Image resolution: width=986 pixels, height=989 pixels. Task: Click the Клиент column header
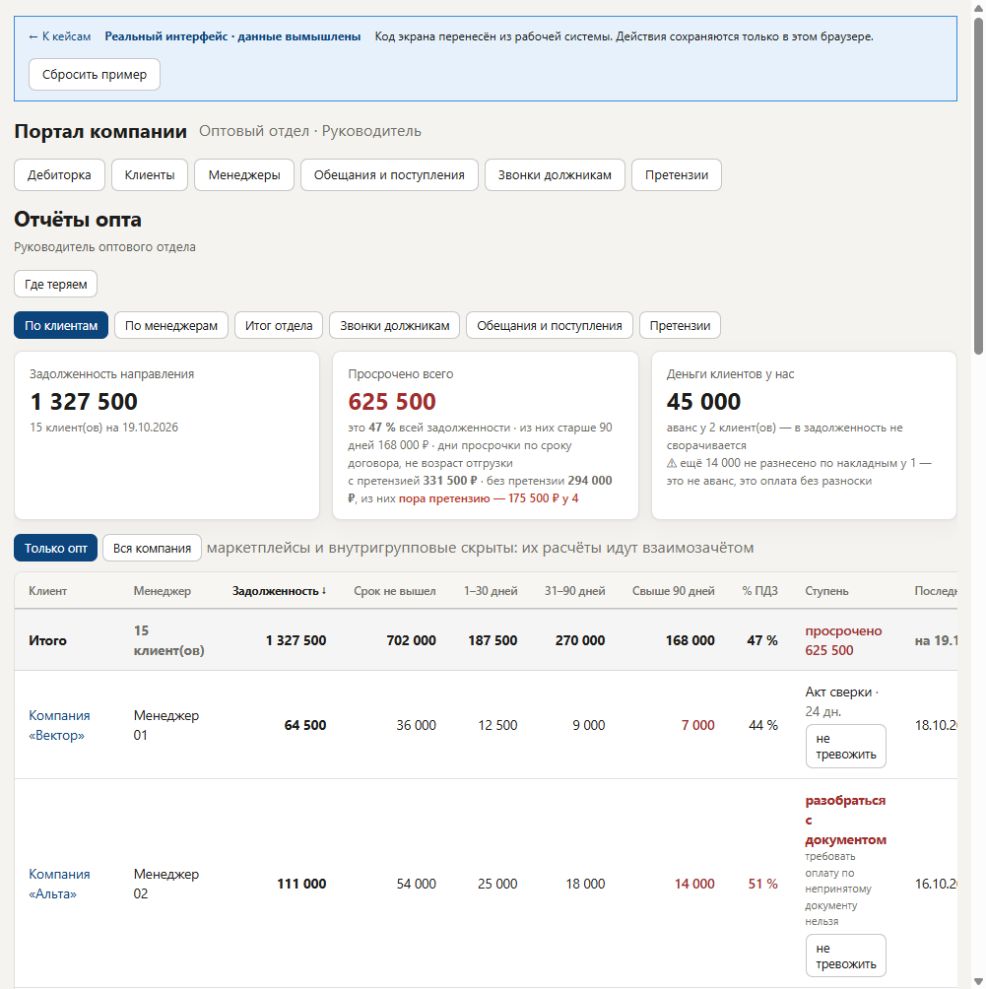point(48,591)
